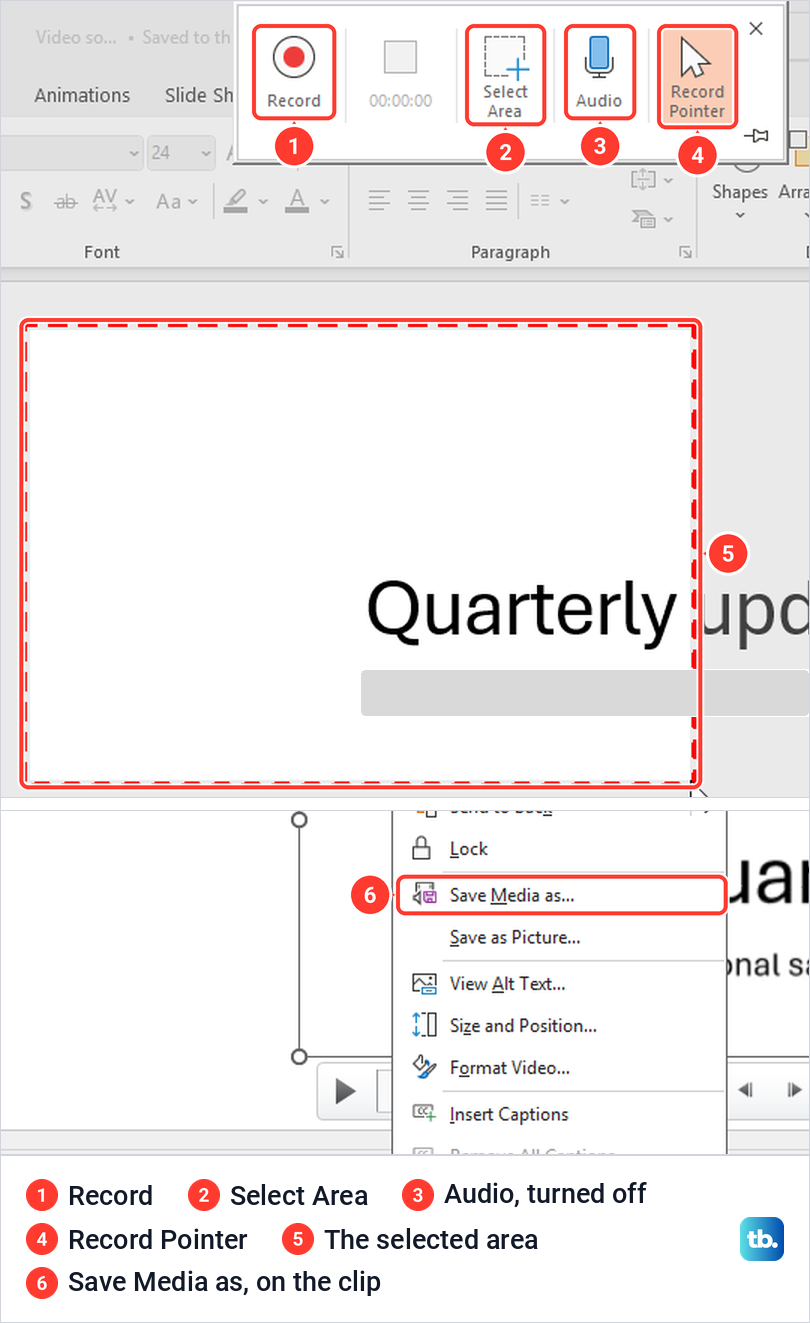Align text left

pos(378,200)
